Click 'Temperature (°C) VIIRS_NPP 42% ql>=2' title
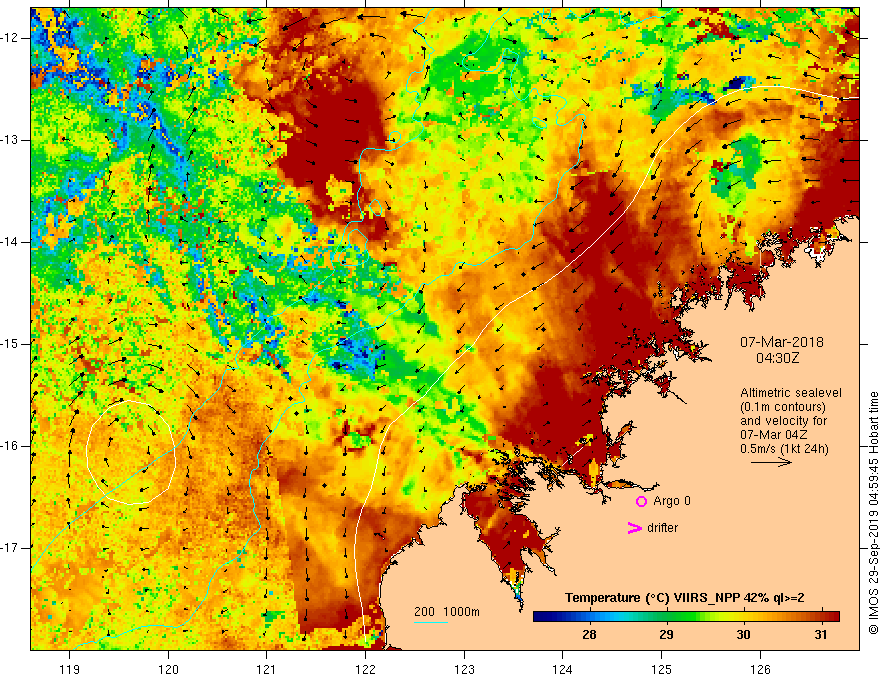Image resolution: width=880 pixels, height=680 pixels. pos(684,598)
